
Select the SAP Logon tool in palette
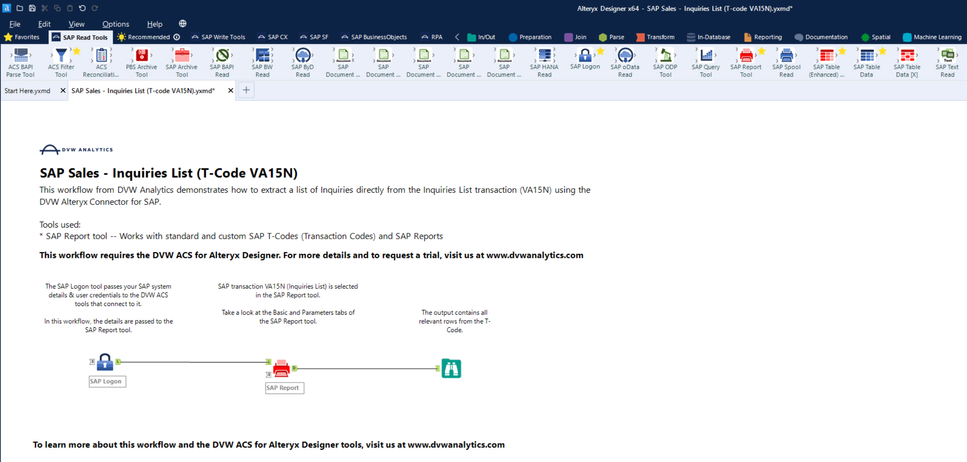tap(585, 59)
